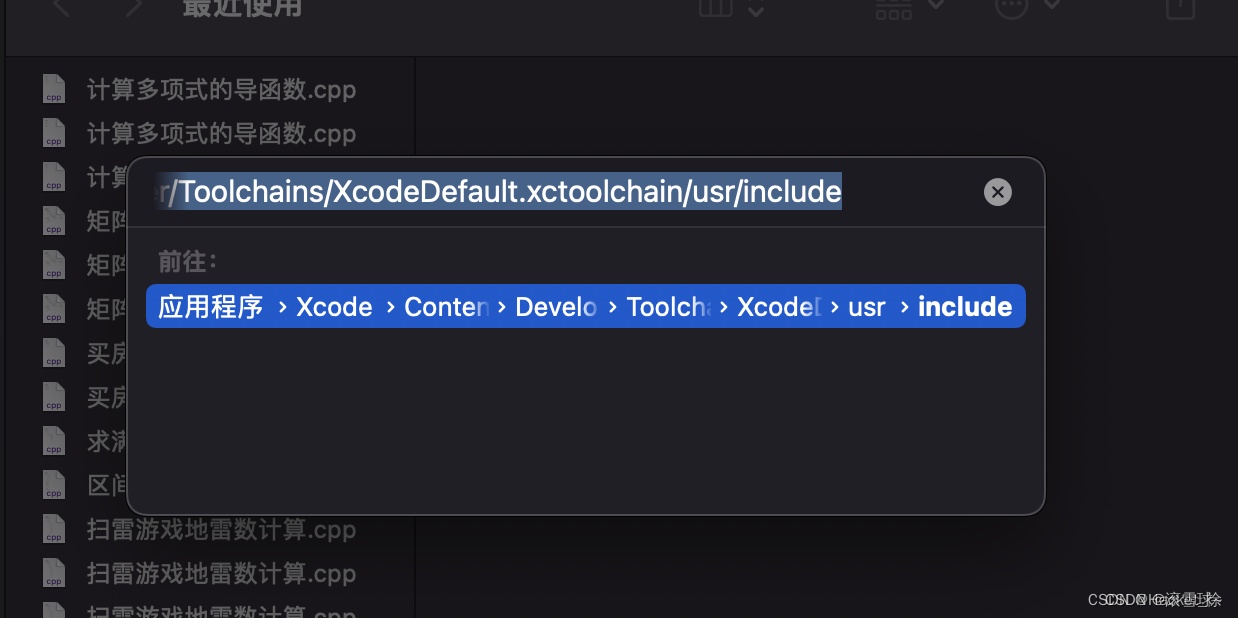Click the group-by grid icon in toolbar
The width and height of the screenshot is (1238, 618).
[893, 8]
